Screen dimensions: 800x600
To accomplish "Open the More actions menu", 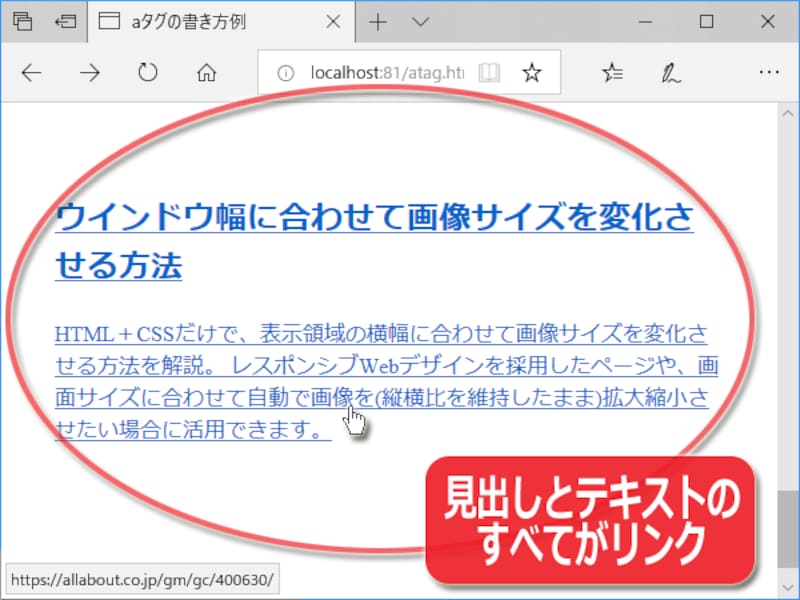I will tap(768, 72).
